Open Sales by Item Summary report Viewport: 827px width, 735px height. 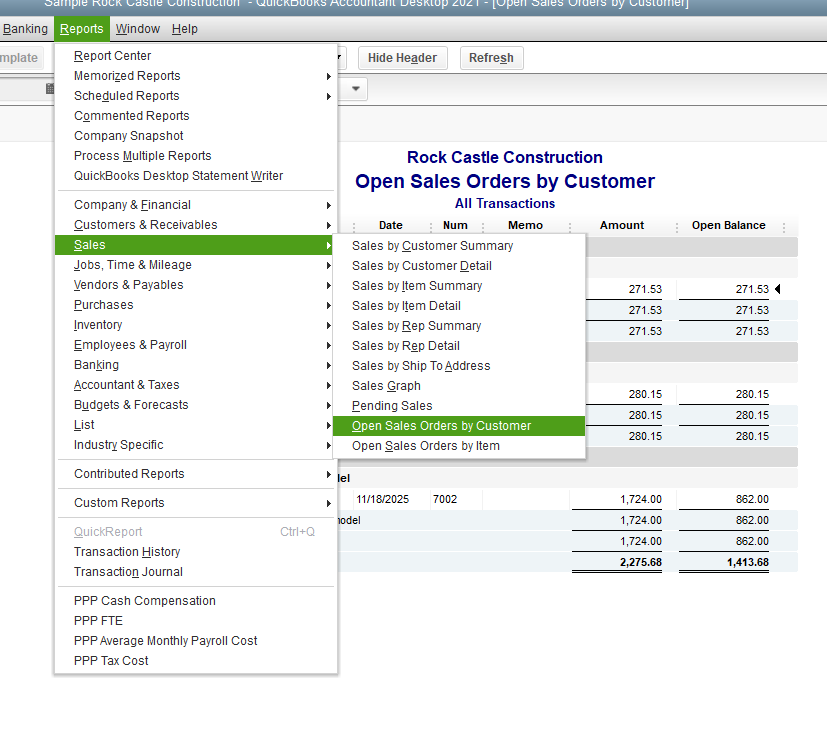pos(459,286)
